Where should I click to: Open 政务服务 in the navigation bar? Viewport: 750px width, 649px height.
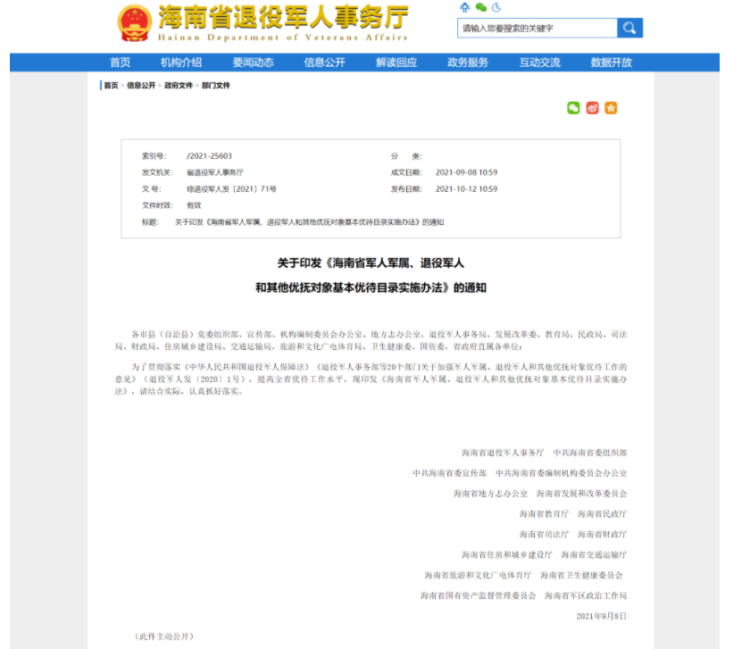click(x=468, y=62)
